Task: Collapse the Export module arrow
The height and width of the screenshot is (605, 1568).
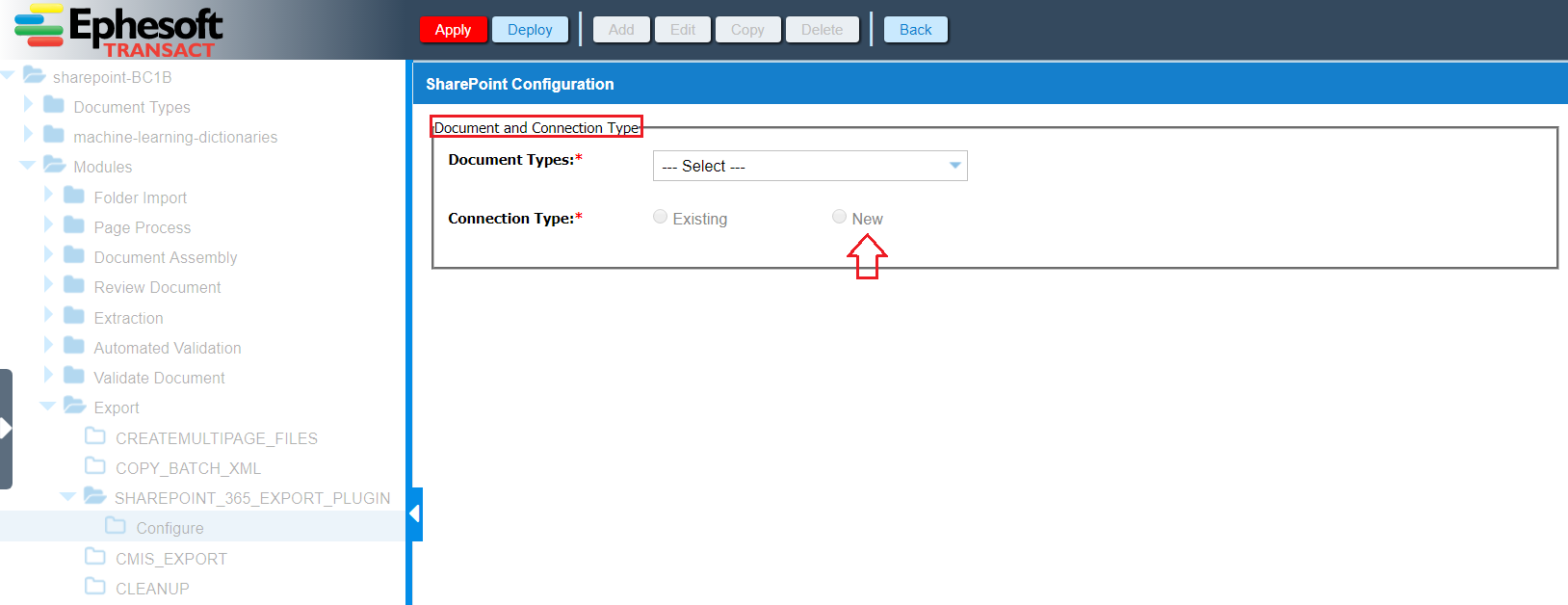Action: [x=48, y=407]
